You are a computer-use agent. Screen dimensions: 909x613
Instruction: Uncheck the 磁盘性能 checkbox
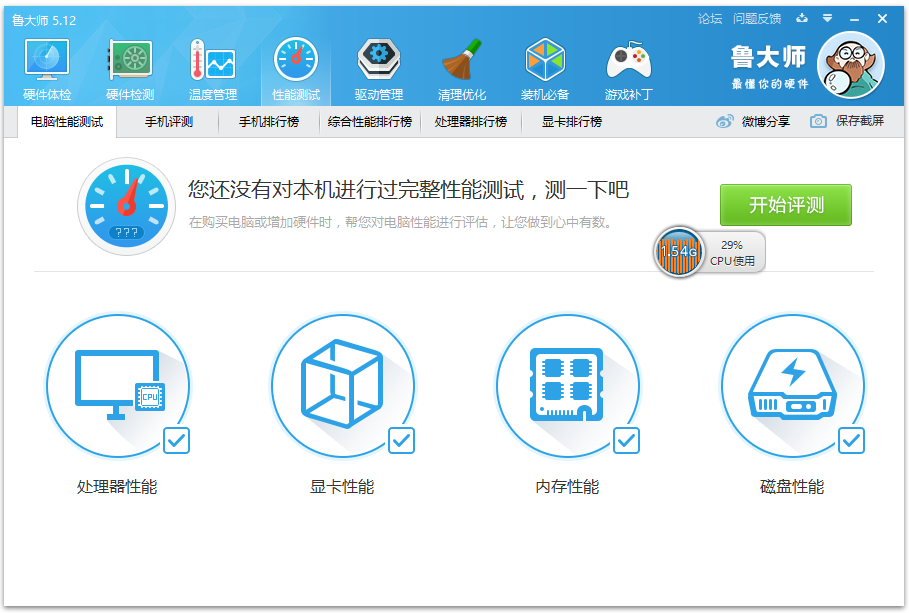pyautogui.click(x=851, y=440)
